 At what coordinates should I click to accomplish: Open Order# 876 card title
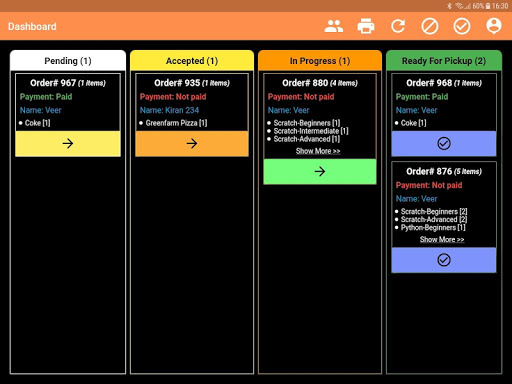pos(444,171)
